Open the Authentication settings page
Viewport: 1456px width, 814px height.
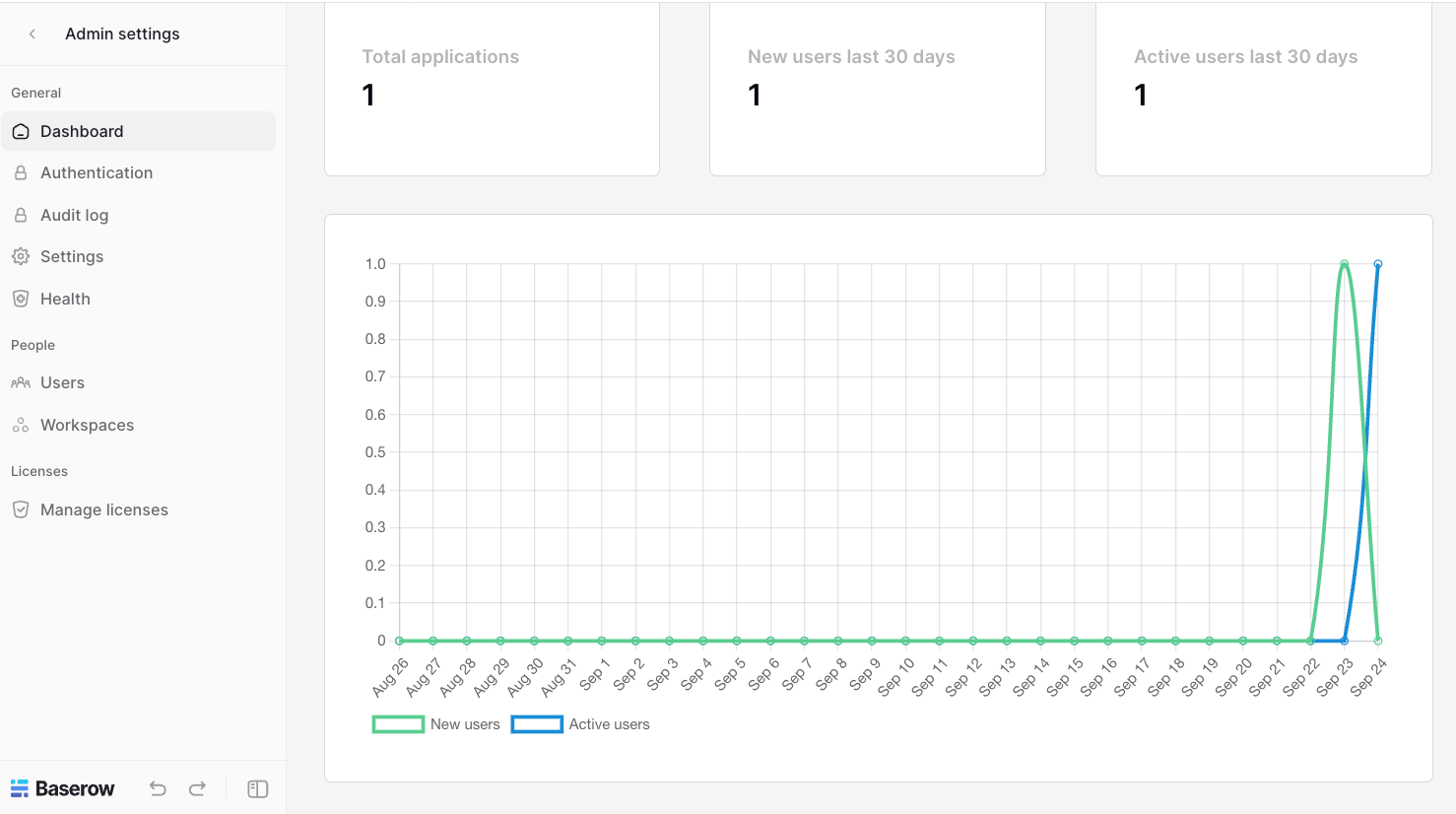[x=96, y=172]
